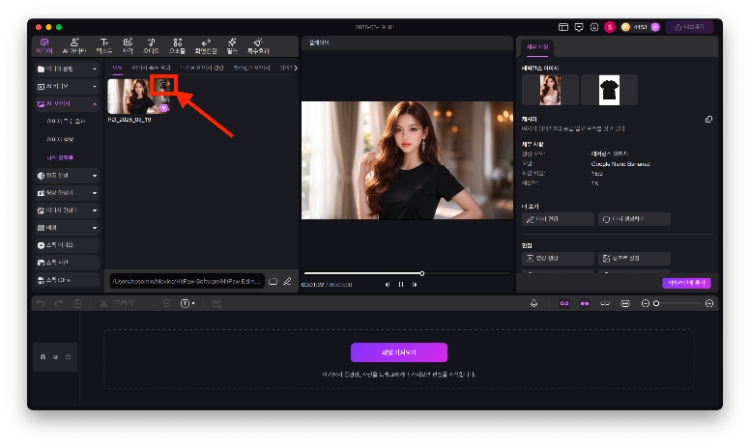Click the undo arrow in timeline toolbar
This screenshot has height=446, width=750.
[x=41, y=303]
